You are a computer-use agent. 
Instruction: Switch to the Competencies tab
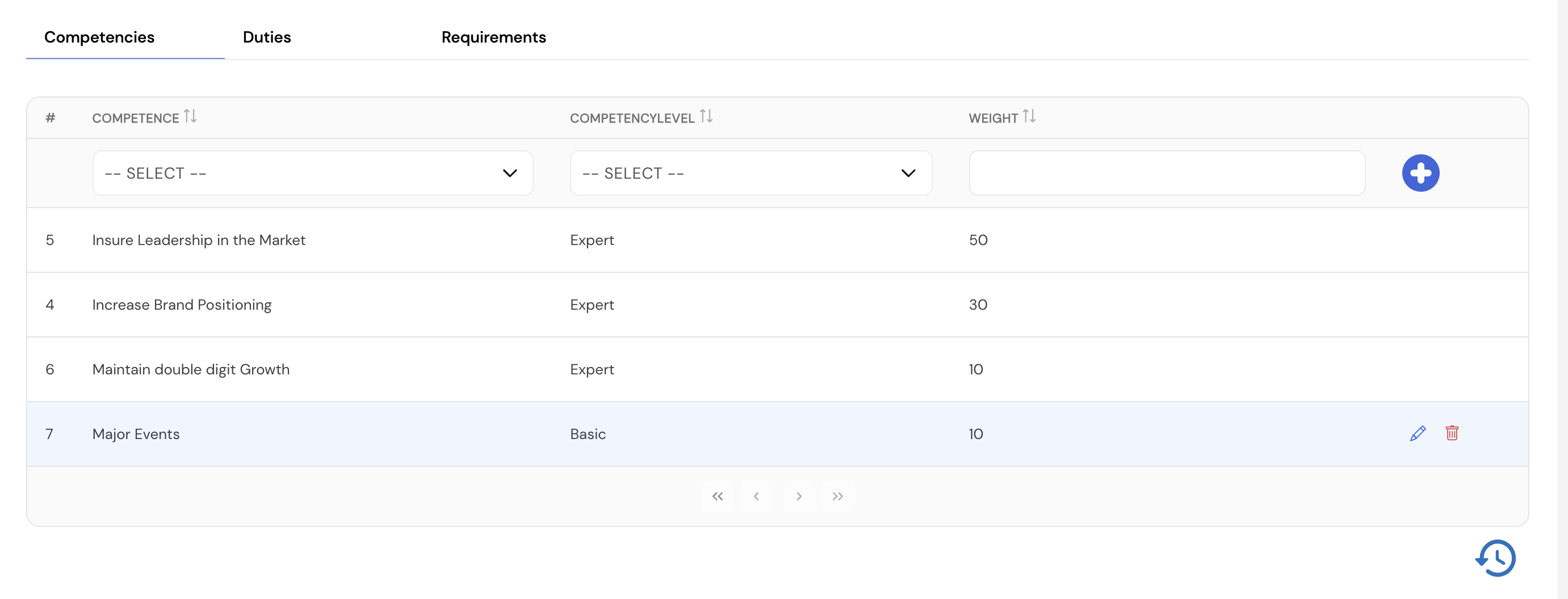pos(99,37)
